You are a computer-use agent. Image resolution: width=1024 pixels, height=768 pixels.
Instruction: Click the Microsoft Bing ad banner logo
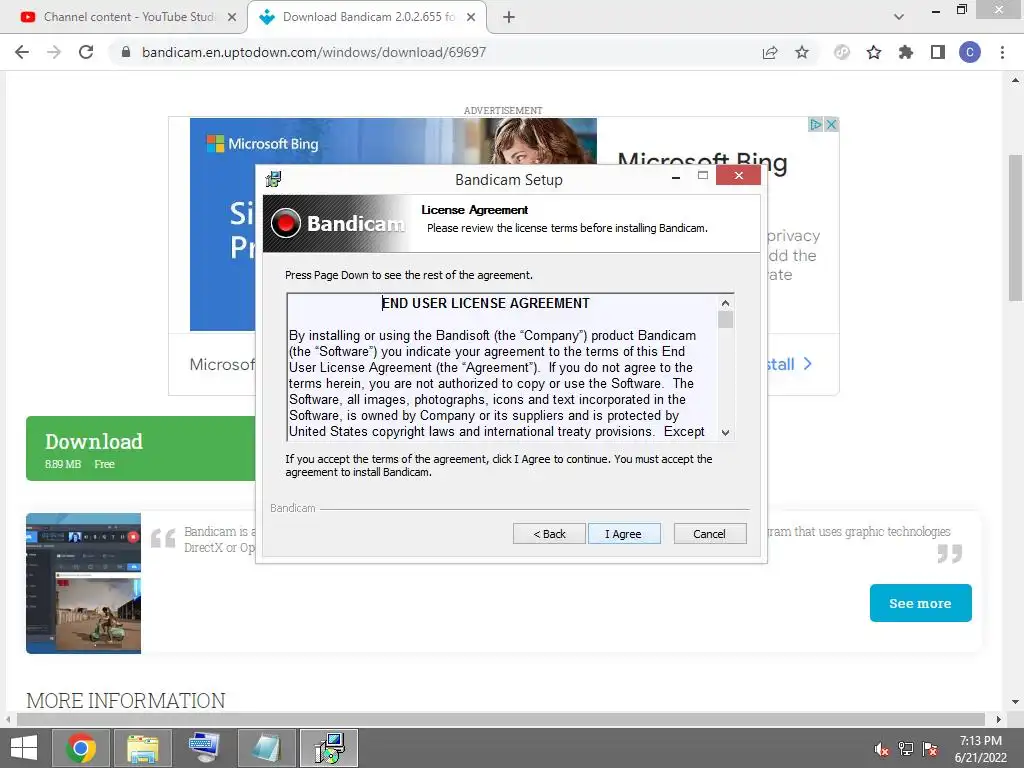(x=263, y=144)
